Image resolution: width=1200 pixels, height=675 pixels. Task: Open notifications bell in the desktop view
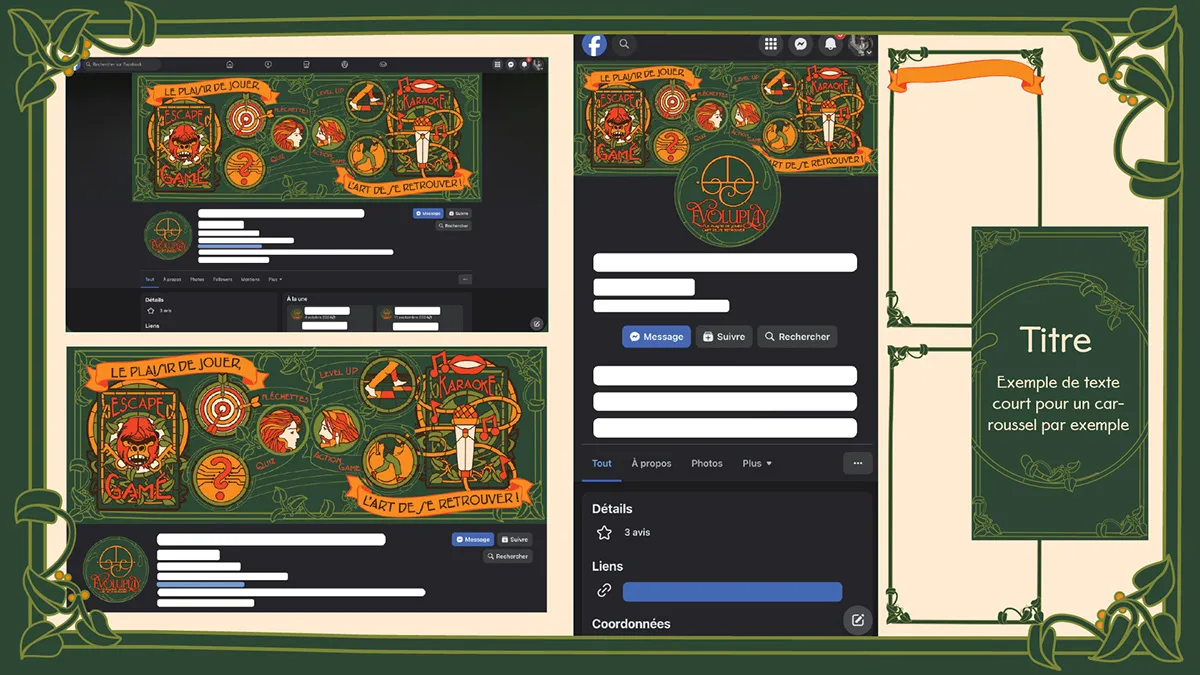(x=524, y=64)
